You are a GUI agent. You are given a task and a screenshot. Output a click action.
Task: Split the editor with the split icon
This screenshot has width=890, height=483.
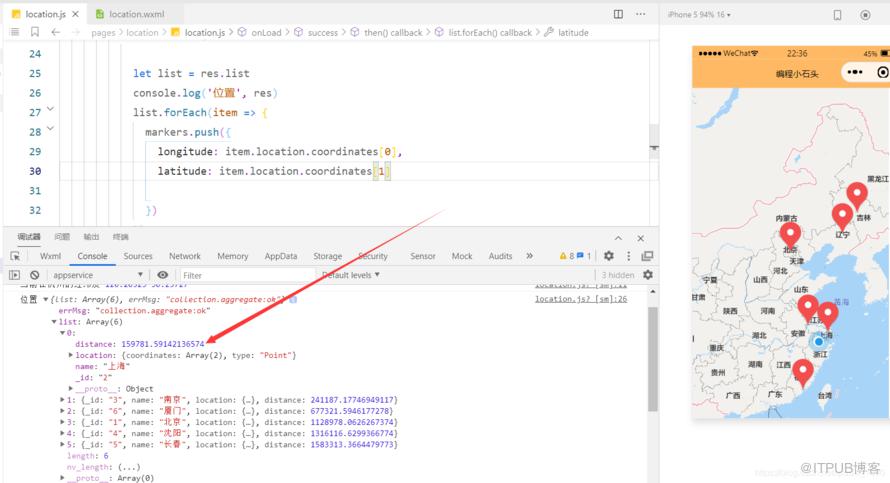[618, 14]
